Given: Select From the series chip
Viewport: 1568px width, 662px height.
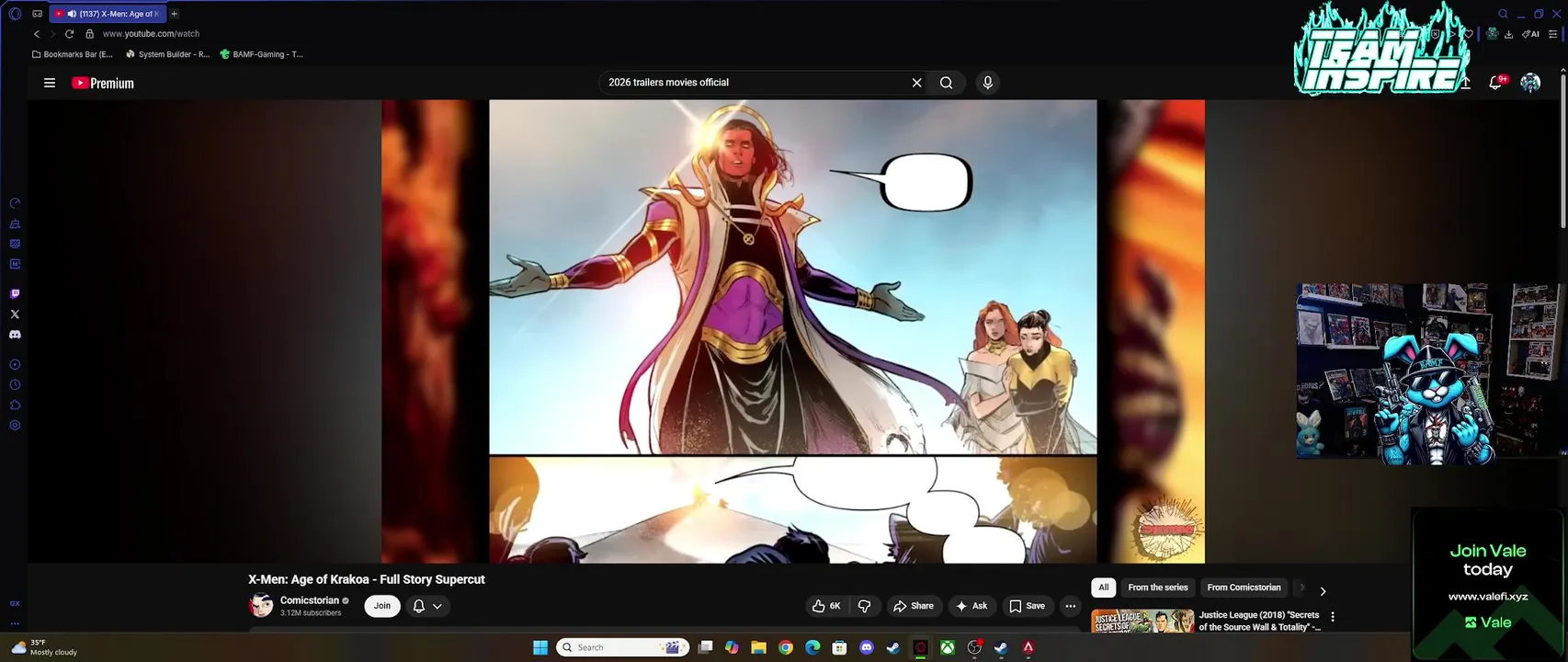Looking at the screenshot, I should pyautogui.click(x=1158, y=588).
